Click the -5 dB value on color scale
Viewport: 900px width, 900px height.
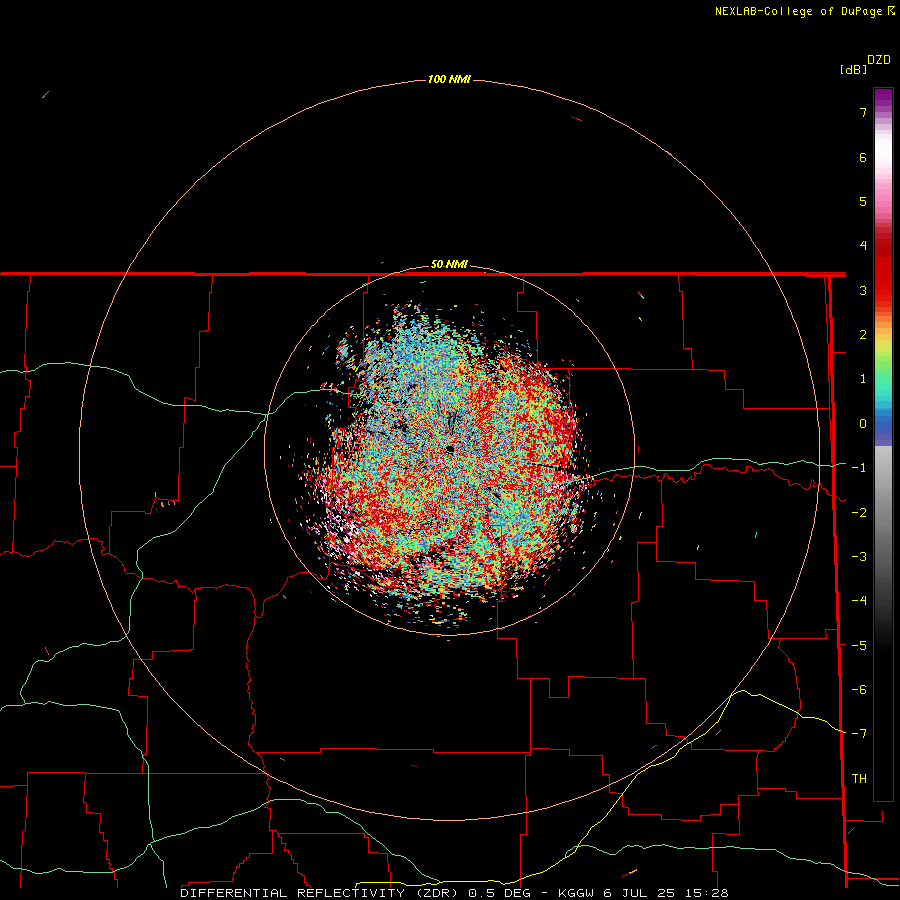(859, 645)
